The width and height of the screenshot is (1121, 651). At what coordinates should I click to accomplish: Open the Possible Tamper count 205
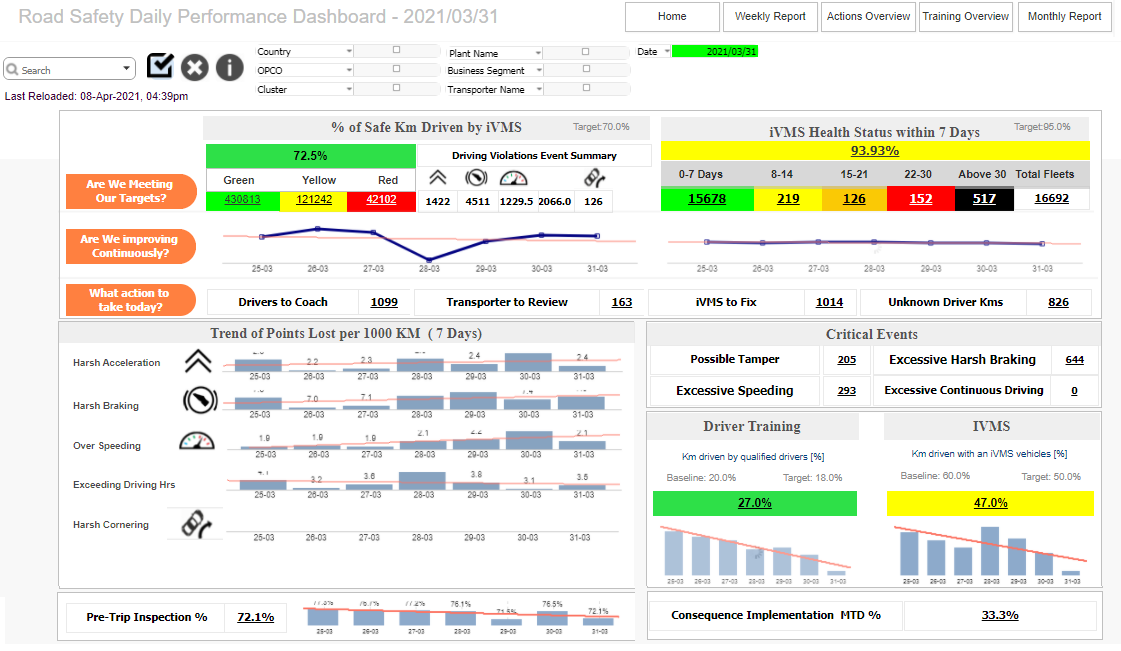tap(846, 359)
